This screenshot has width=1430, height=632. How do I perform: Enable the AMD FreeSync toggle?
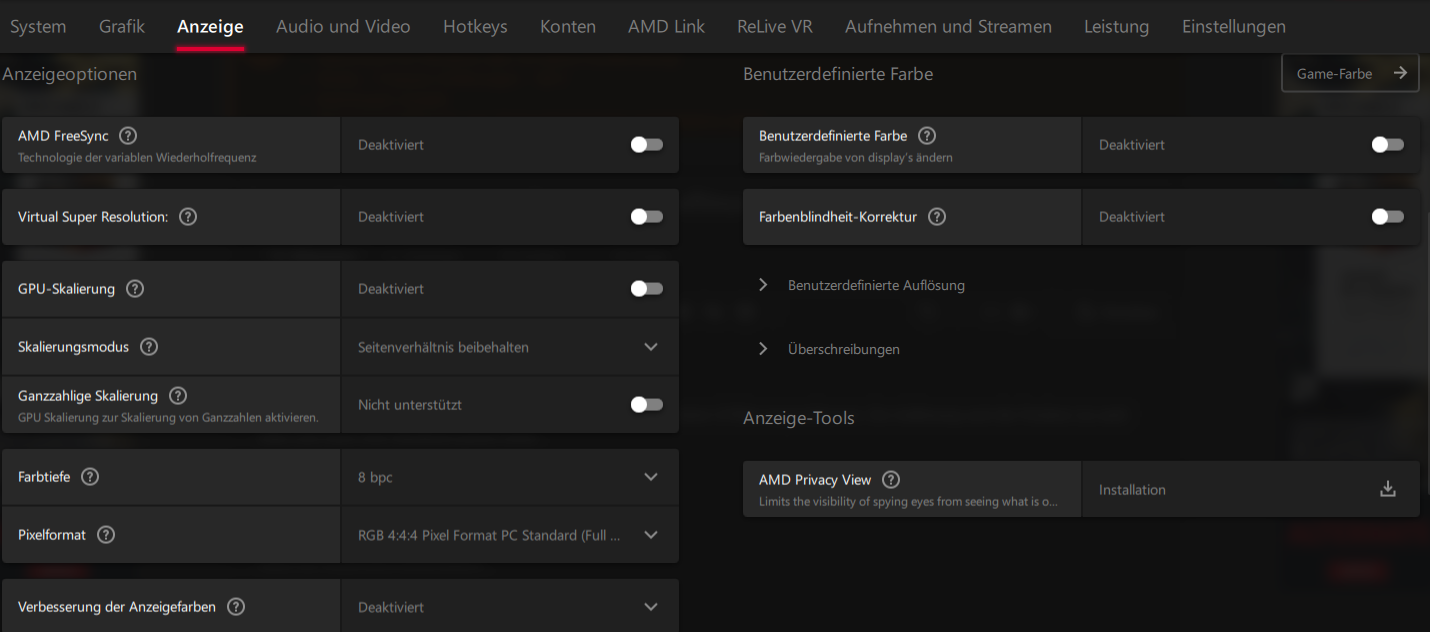pyautogui.click(x=646, y=144)
